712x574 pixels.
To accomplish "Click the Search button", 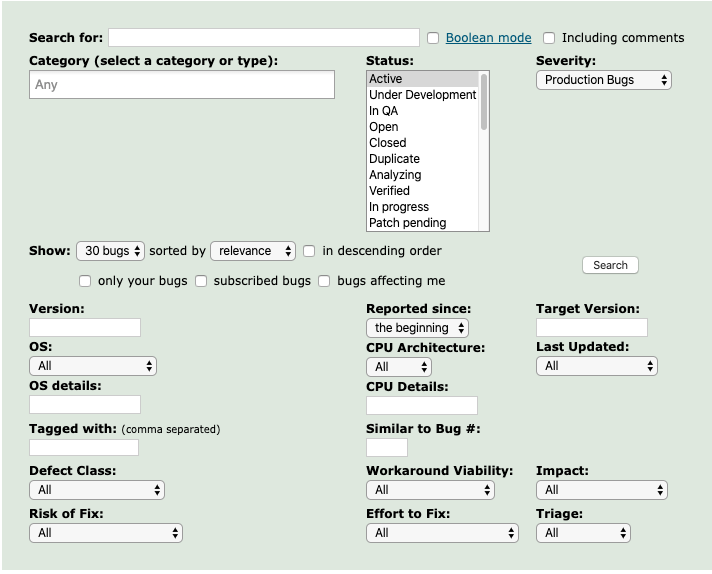I will [x=610, y=265].
